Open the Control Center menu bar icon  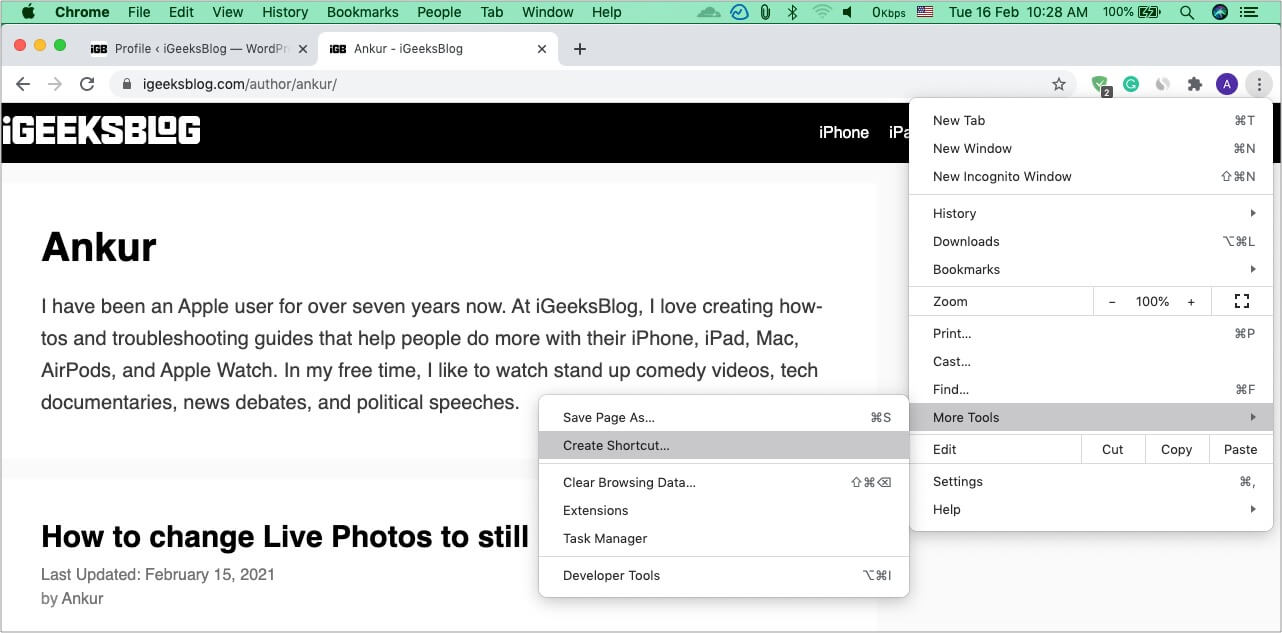pyautogui.click(x=1250, y=12)
